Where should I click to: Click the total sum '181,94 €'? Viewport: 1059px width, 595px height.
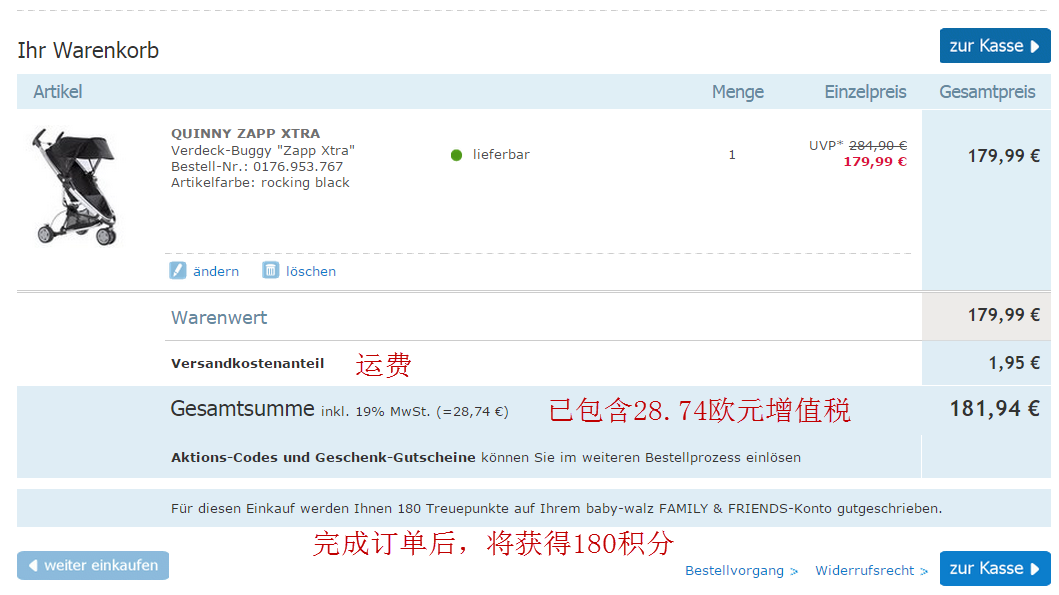coord(995,409)
